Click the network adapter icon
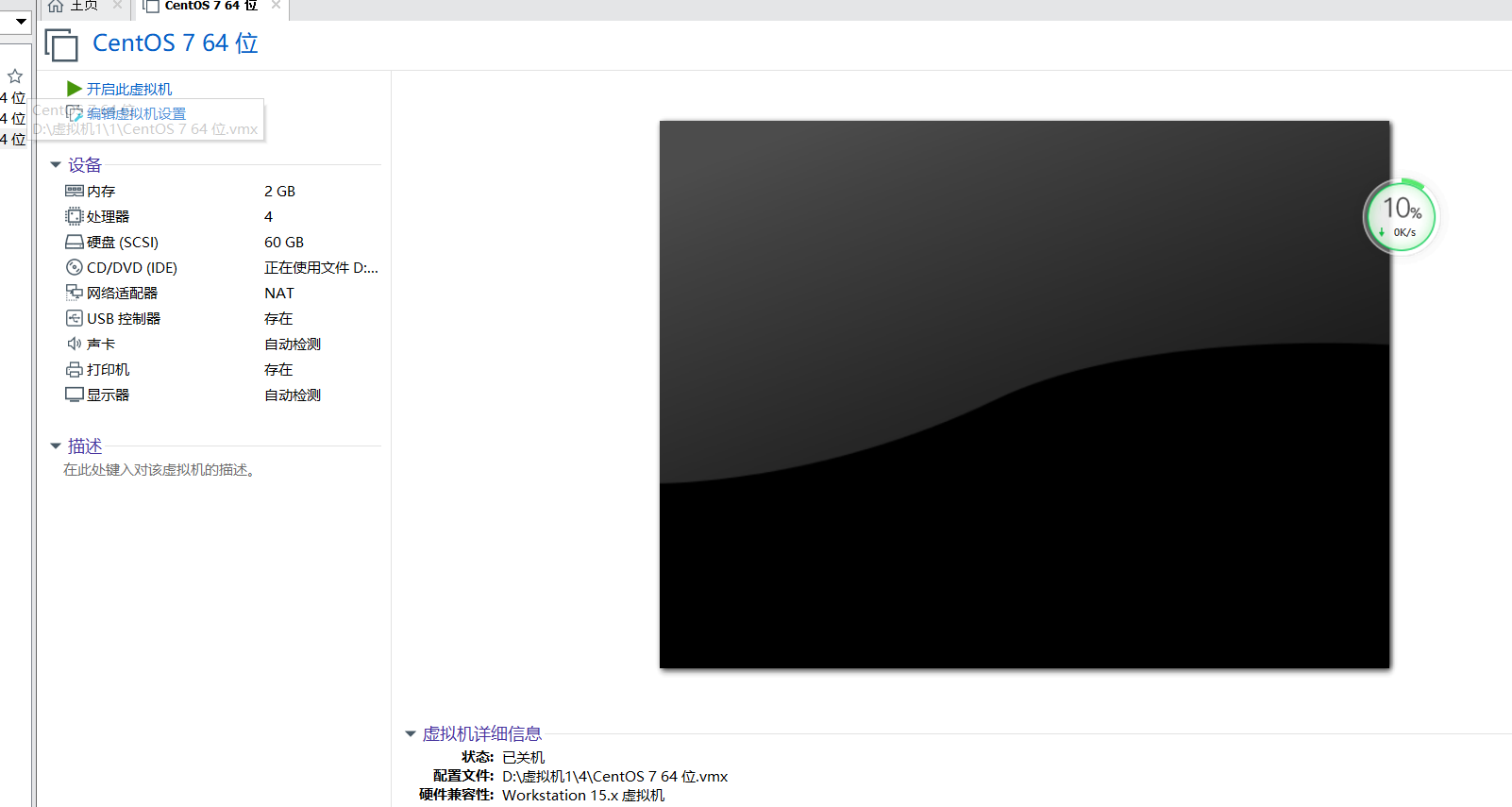The image size is (1512, 807). (75, 293)
